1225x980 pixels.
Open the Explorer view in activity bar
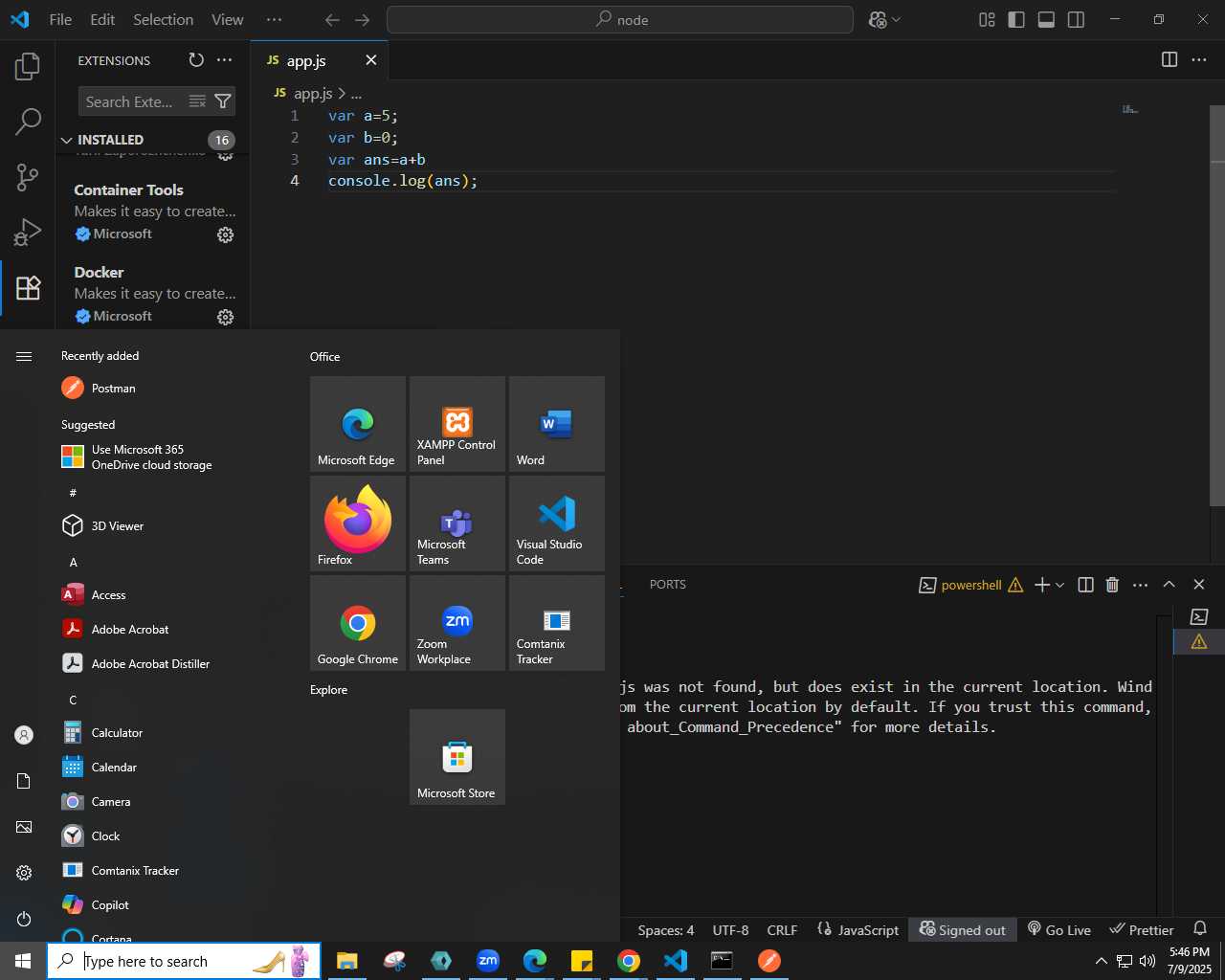[28, 66]
